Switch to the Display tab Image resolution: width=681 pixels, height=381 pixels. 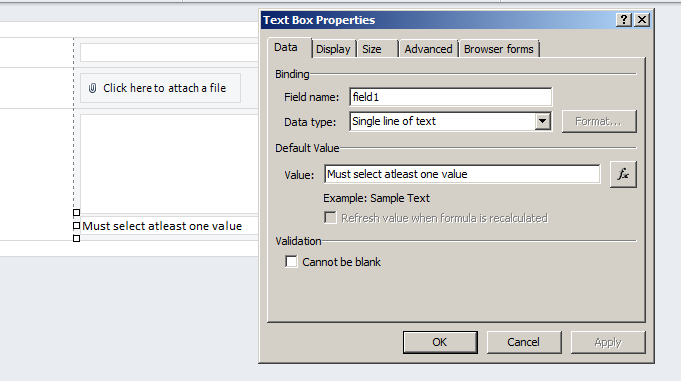click(x=333, y=49)
